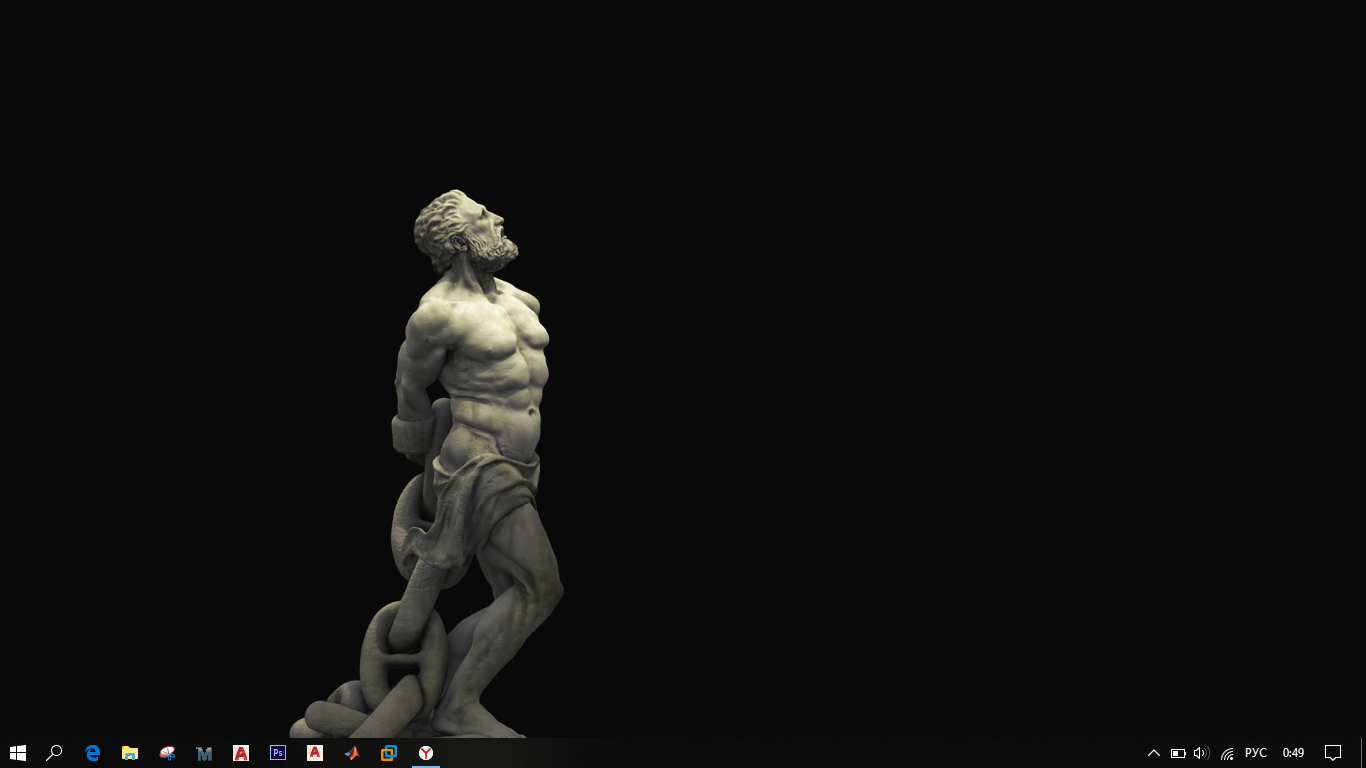Image resolution: width=1366 pixels, height=768 pixels.
Task: Launch the Maya 'M' taskbar icon
Action: (204, 753)
